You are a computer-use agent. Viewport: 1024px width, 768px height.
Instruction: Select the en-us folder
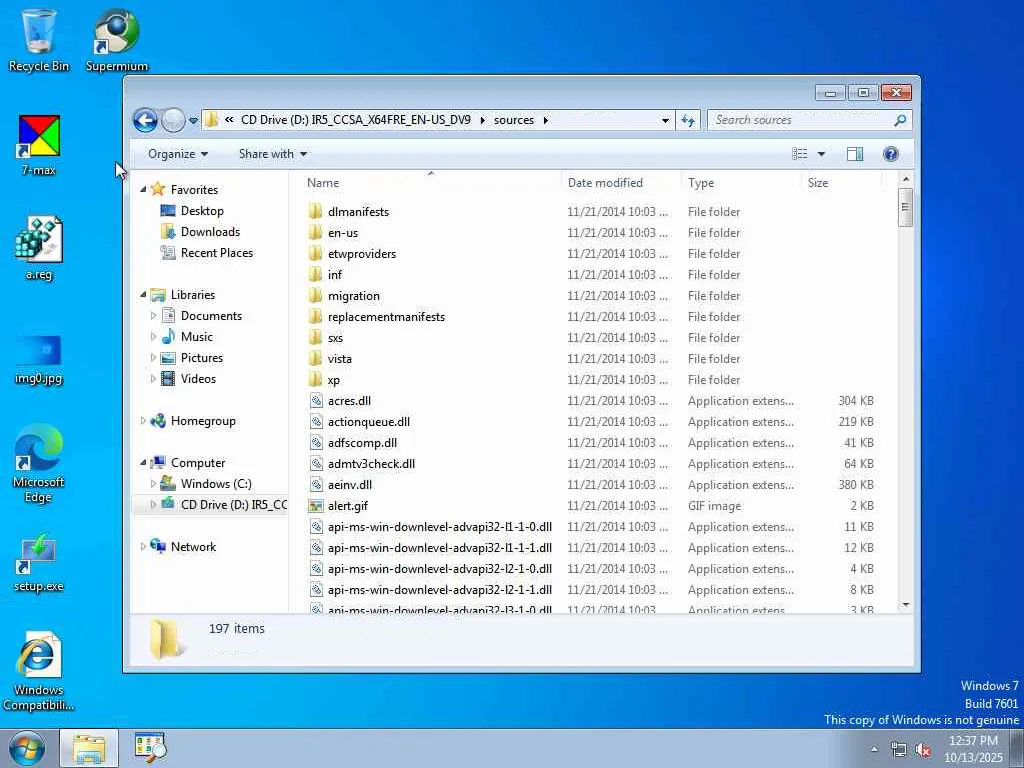(343, 232)
